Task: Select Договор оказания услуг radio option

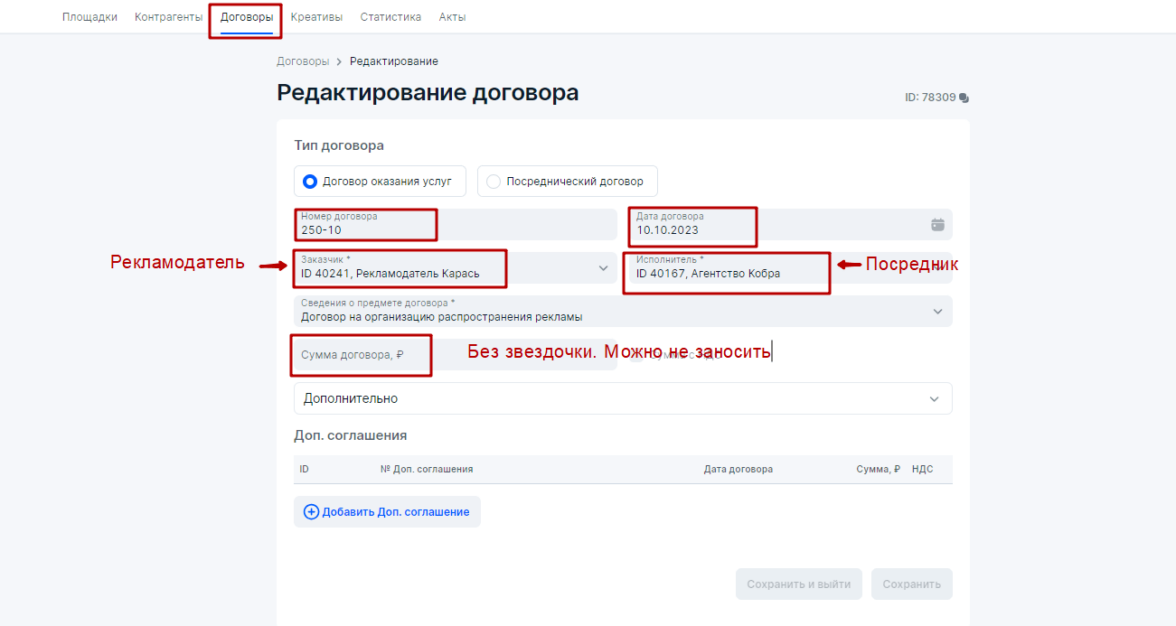Action: [x=380, y=181]
